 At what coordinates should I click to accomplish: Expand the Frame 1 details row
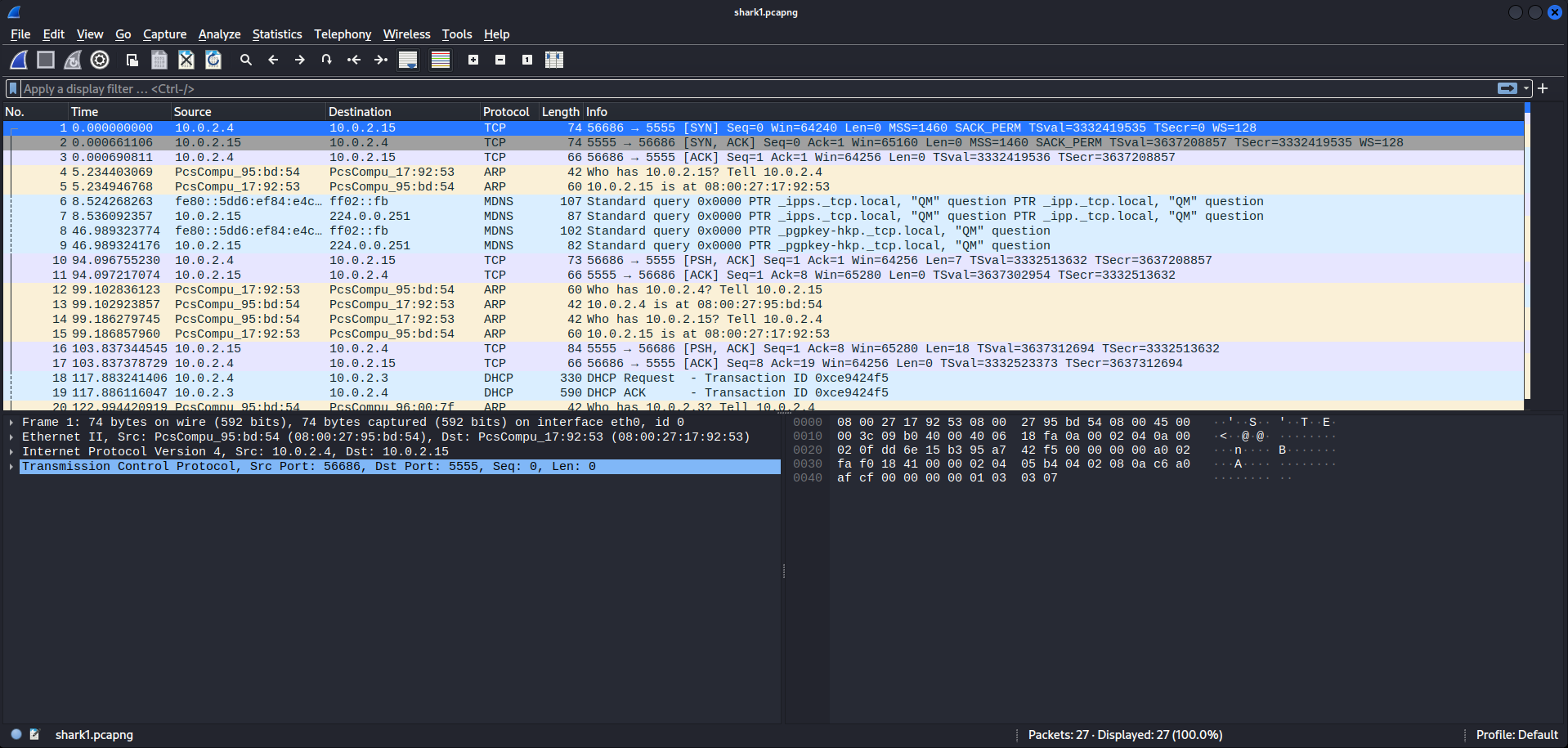(11, 423)
